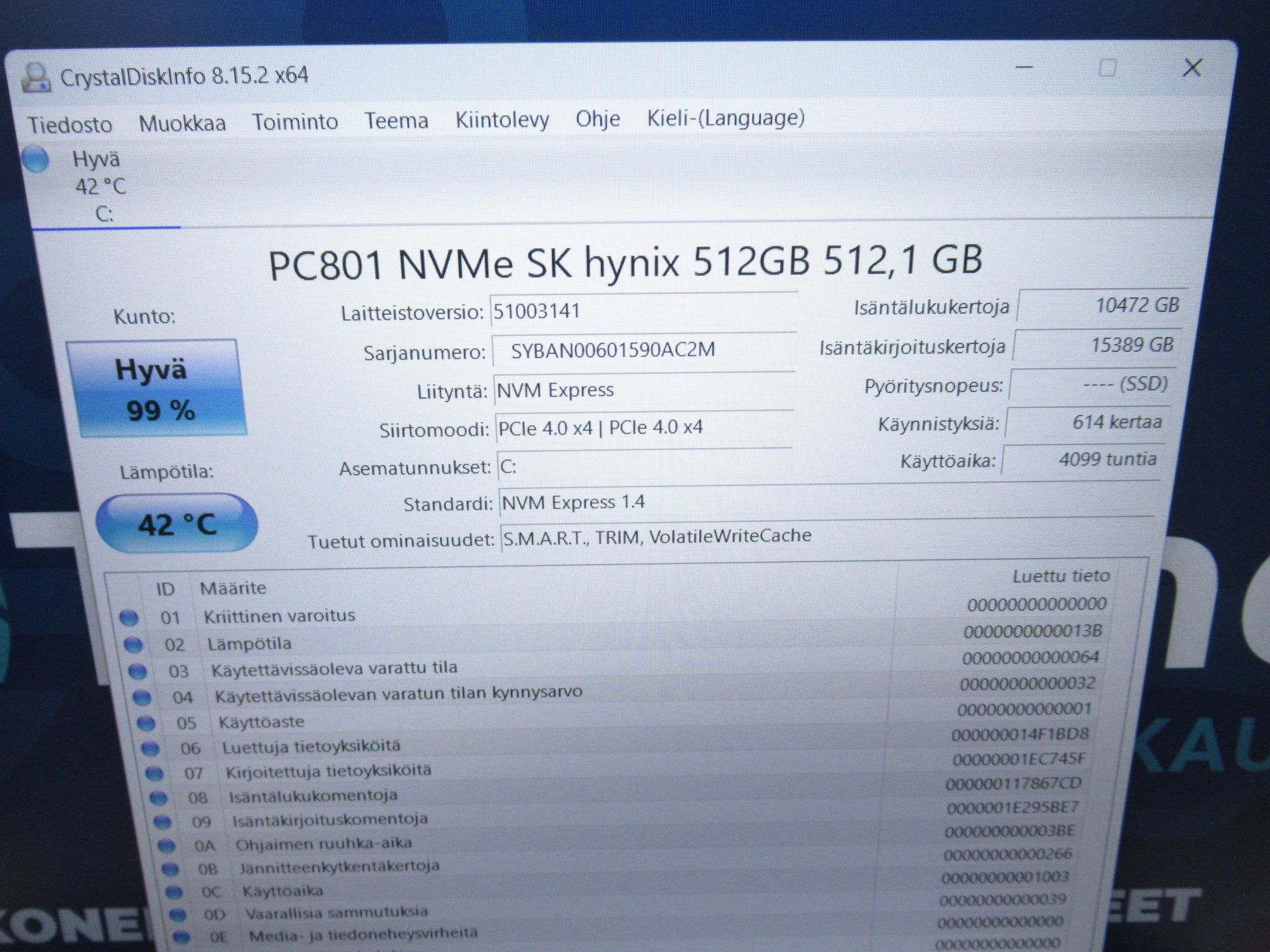Click the status dot beside Käyttöaste row
1270x952 pixels.
[146, 723]
